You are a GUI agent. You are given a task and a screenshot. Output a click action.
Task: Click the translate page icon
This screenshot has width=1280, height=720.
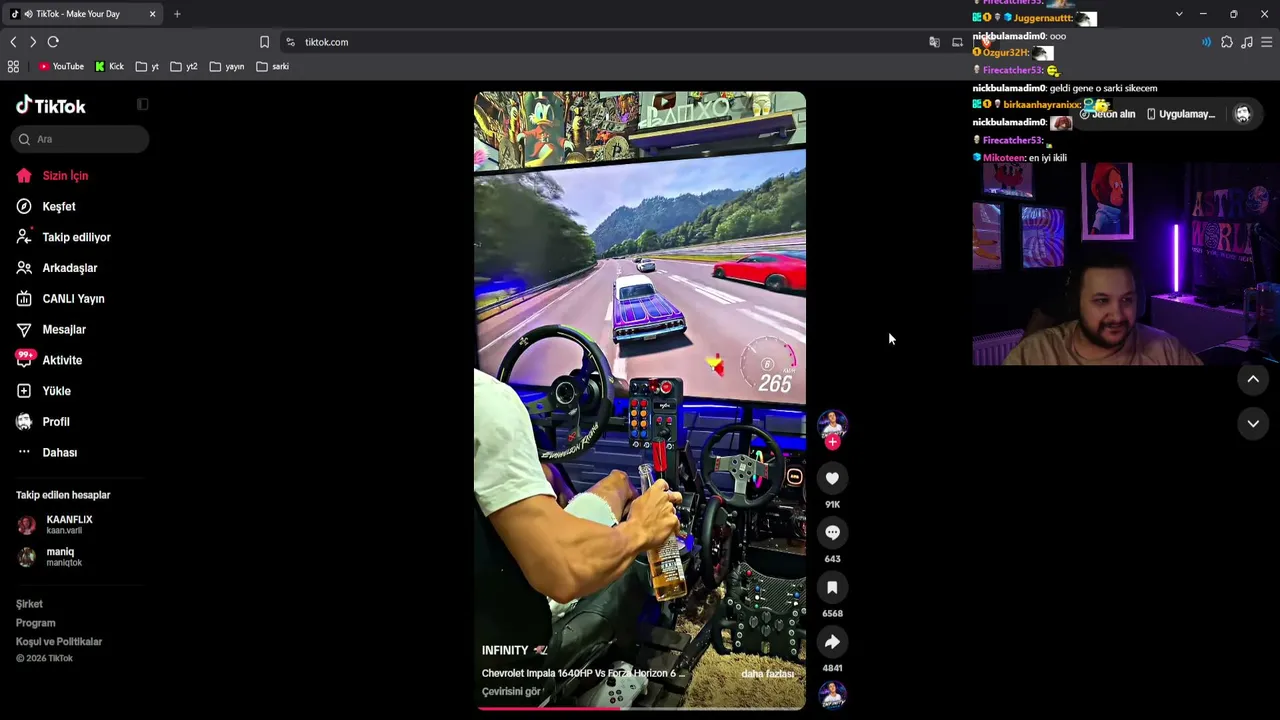coord(934,42)
